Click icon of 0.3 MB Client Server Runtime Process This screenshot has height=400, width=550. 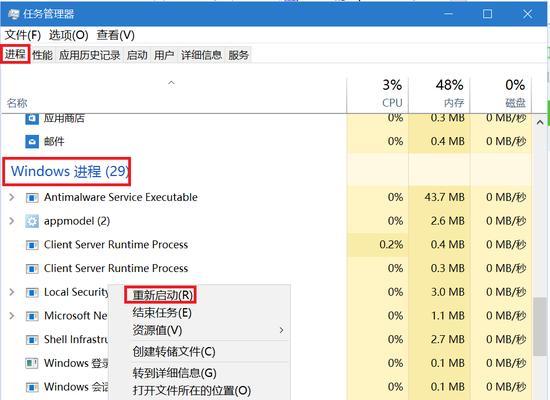(32, 268)
